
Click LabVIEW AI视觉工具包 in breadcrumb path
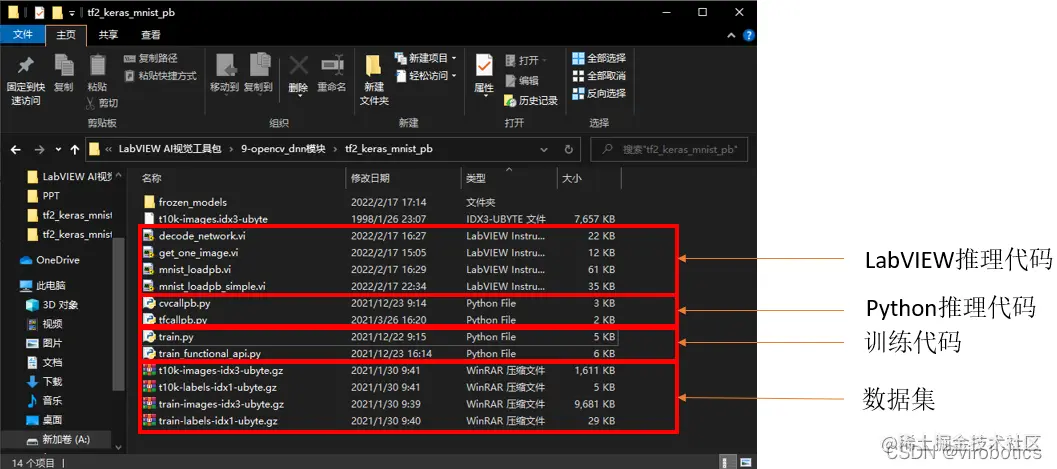[x=170, y=149]
